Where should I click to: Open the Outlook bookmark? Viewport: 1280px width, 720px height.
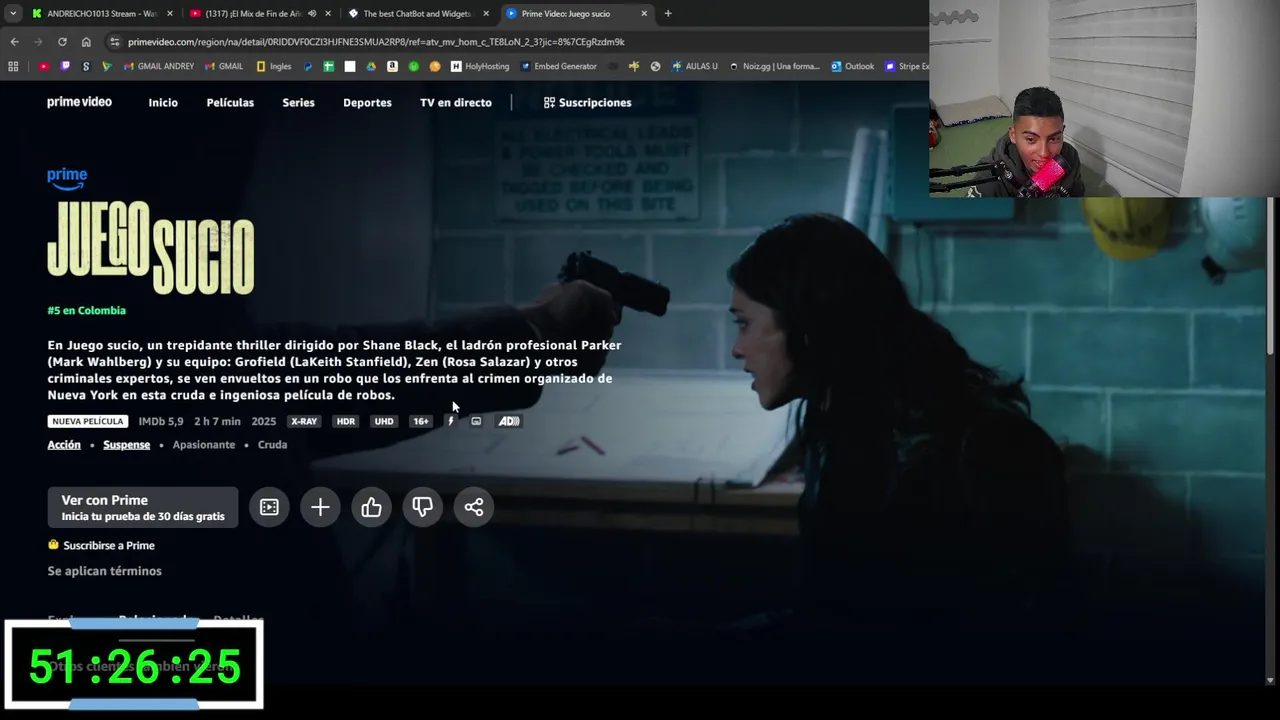852,66
